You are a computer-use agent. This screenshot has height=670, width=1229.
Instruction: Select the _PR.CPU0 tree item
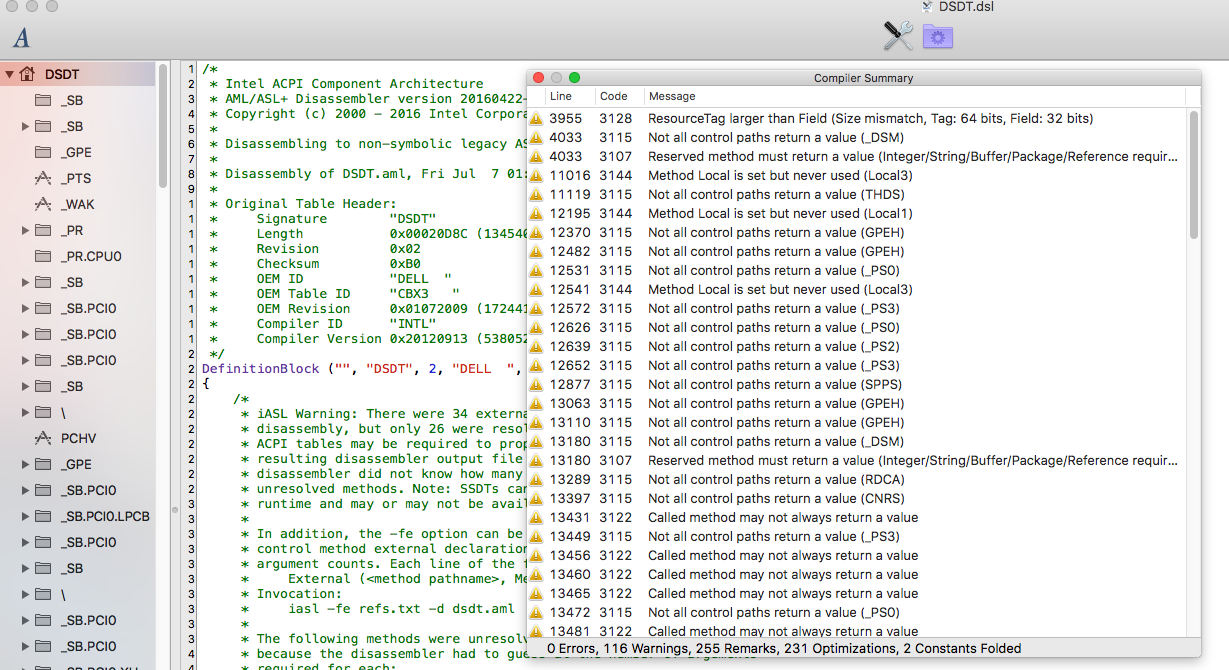[91, 256]
